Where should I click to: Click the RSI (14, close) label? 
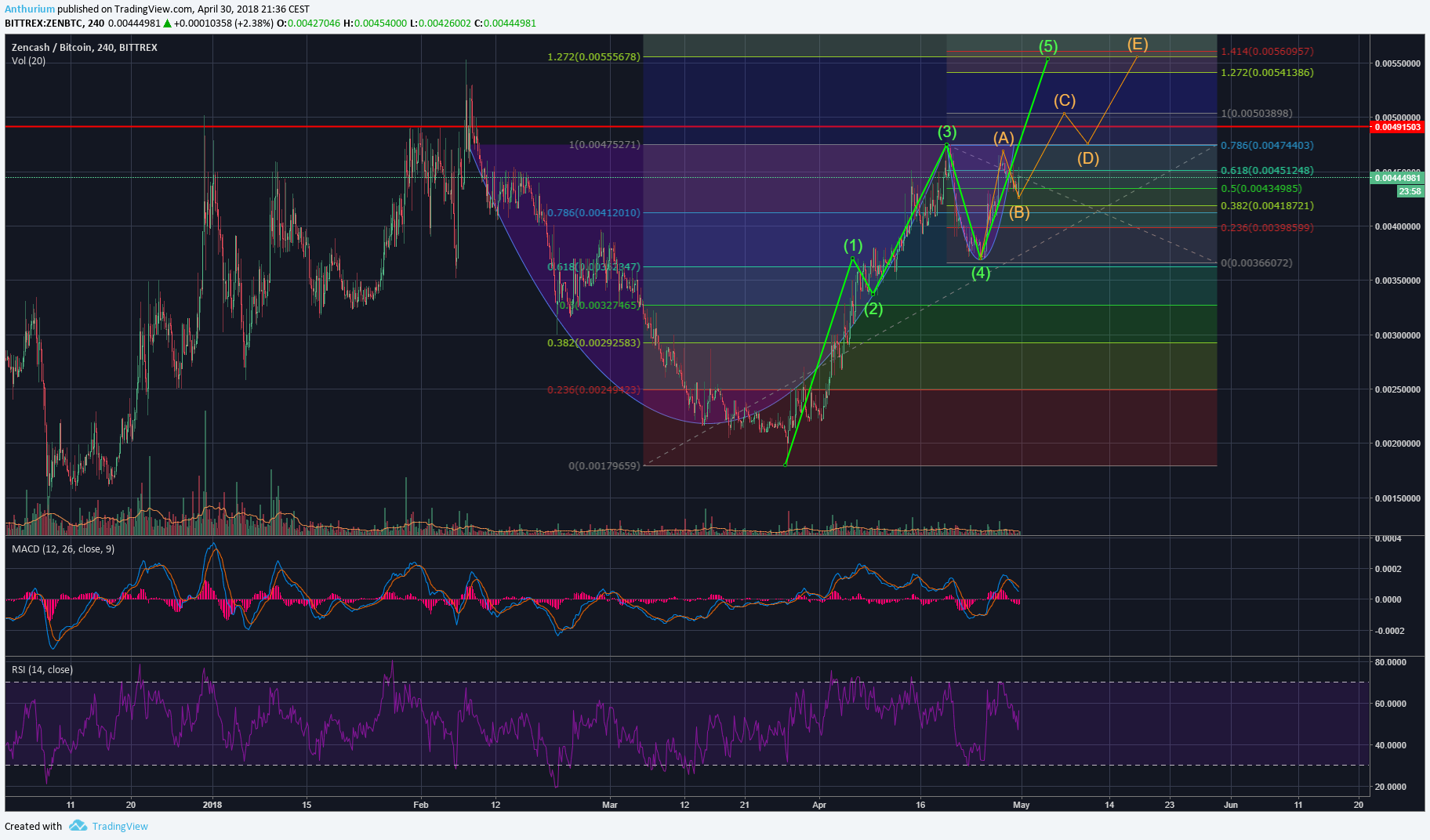click(42, 669)
